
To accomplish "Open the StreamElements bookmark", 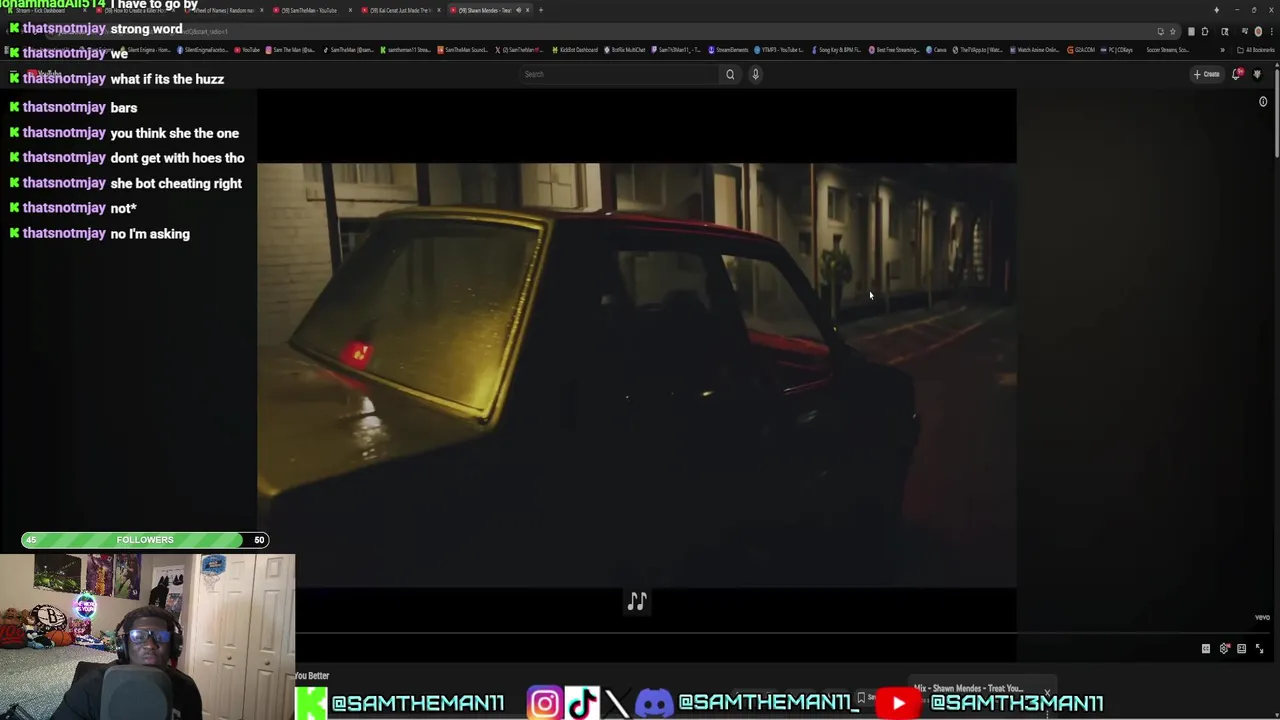I will coord(729,50).
